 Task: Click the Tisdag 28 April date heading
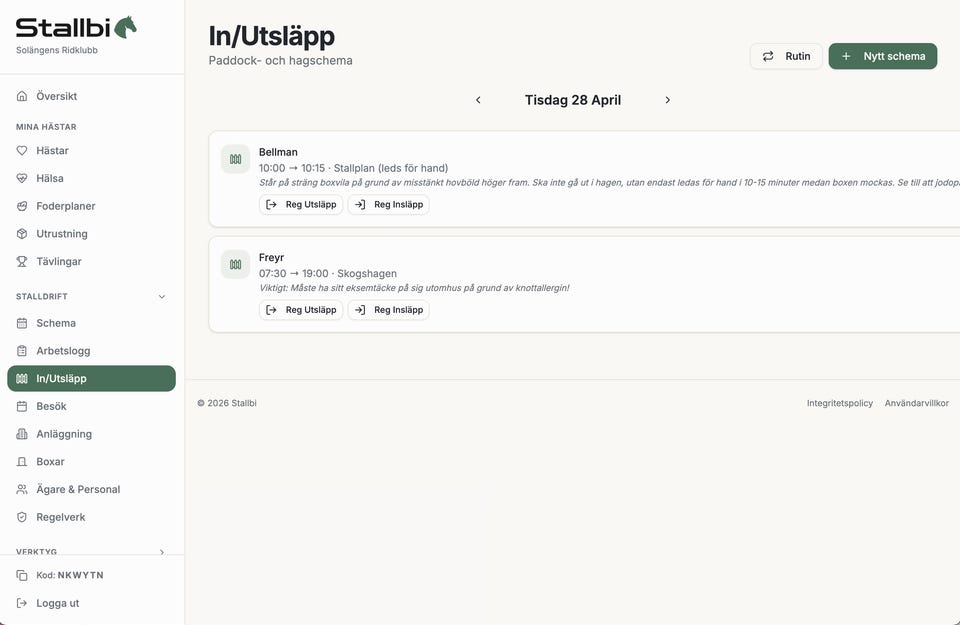[x=572, y=100]
